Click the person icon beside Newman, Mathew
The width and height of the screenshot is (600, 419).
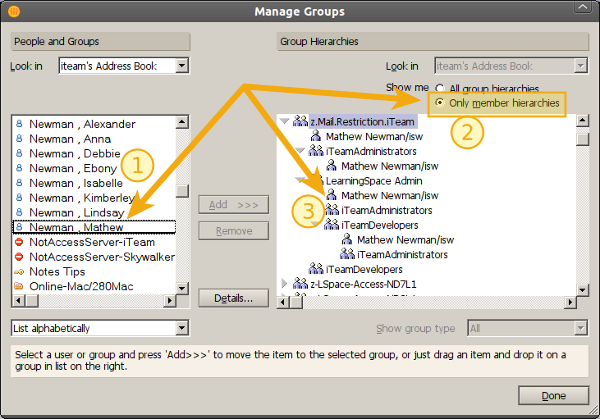19,227
